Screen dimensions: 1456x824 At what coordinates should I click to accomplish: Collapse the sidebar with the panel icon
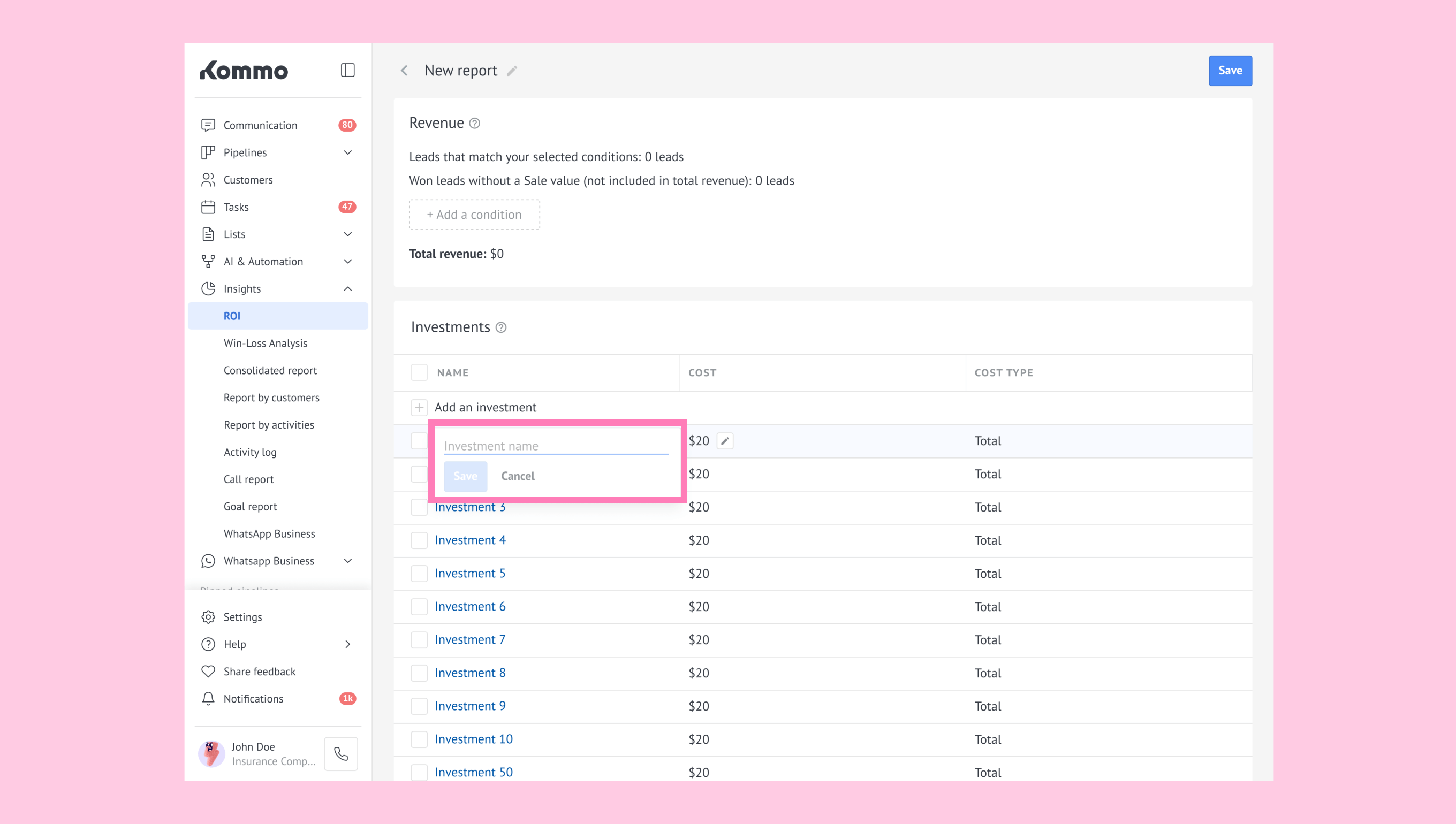tap(347, 70)
